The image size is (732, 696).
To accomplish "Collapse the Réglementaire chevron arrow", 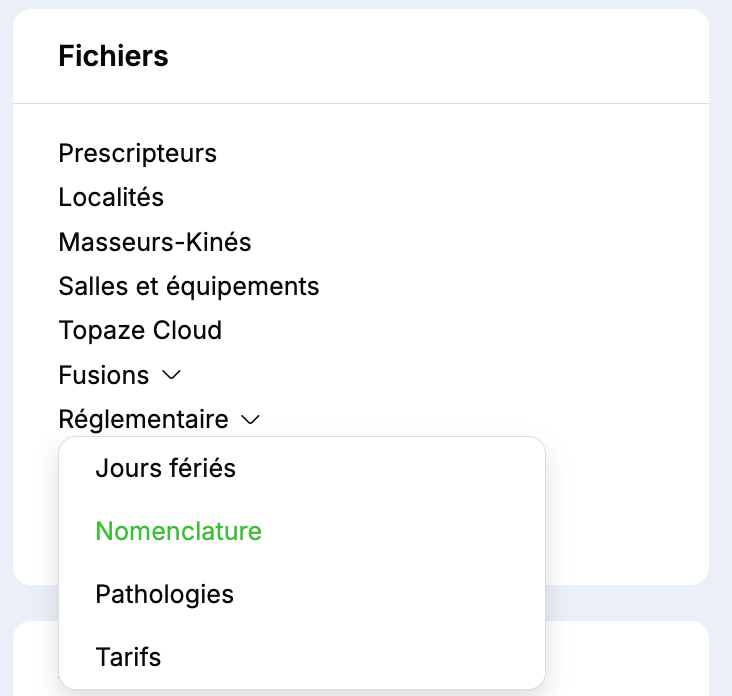I will pos(251,420).
